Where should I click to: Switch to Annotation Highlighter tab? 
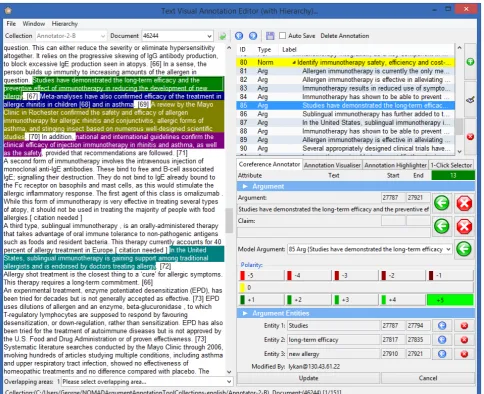(396, 165)
